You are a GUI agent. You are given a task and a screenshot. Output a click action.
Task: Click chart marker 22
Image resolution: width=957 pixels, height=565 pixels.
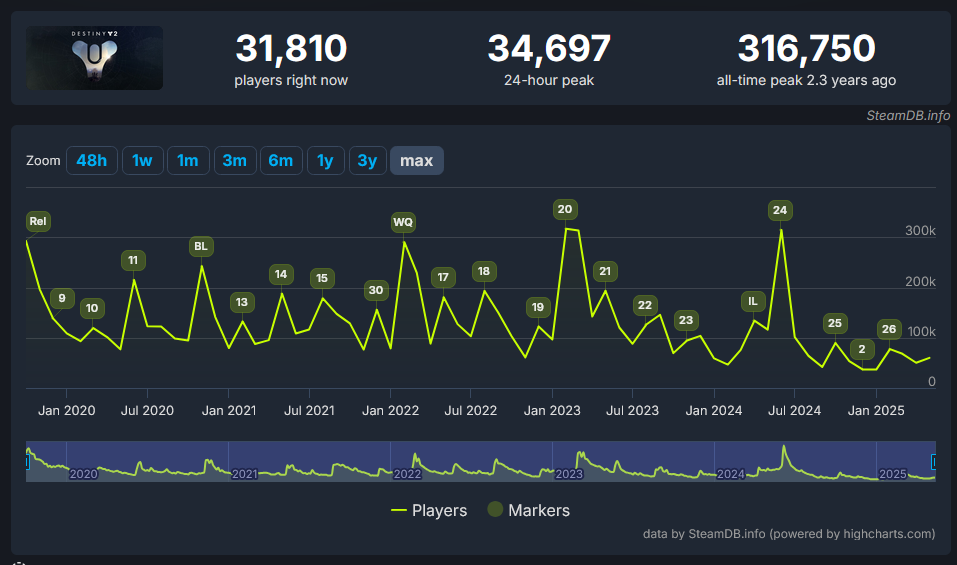click(x=645, y=306)
